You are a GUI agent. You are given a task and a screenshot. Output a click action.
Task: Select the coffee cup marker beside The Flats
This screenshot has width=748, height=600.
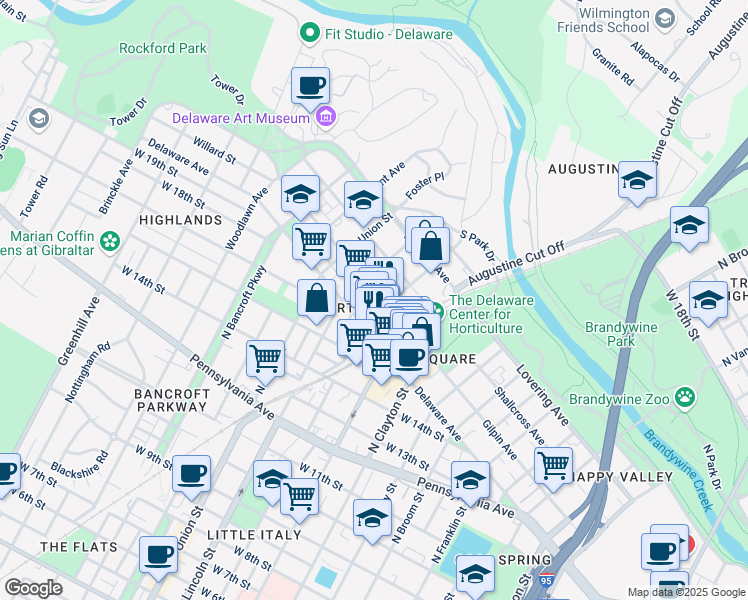(158, 557)
